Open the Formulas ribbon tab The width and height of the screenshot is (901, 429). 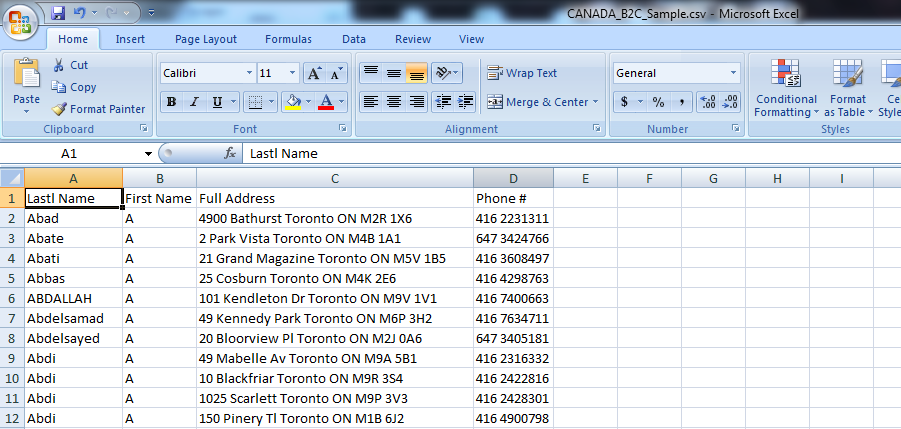tap(288, 39)
